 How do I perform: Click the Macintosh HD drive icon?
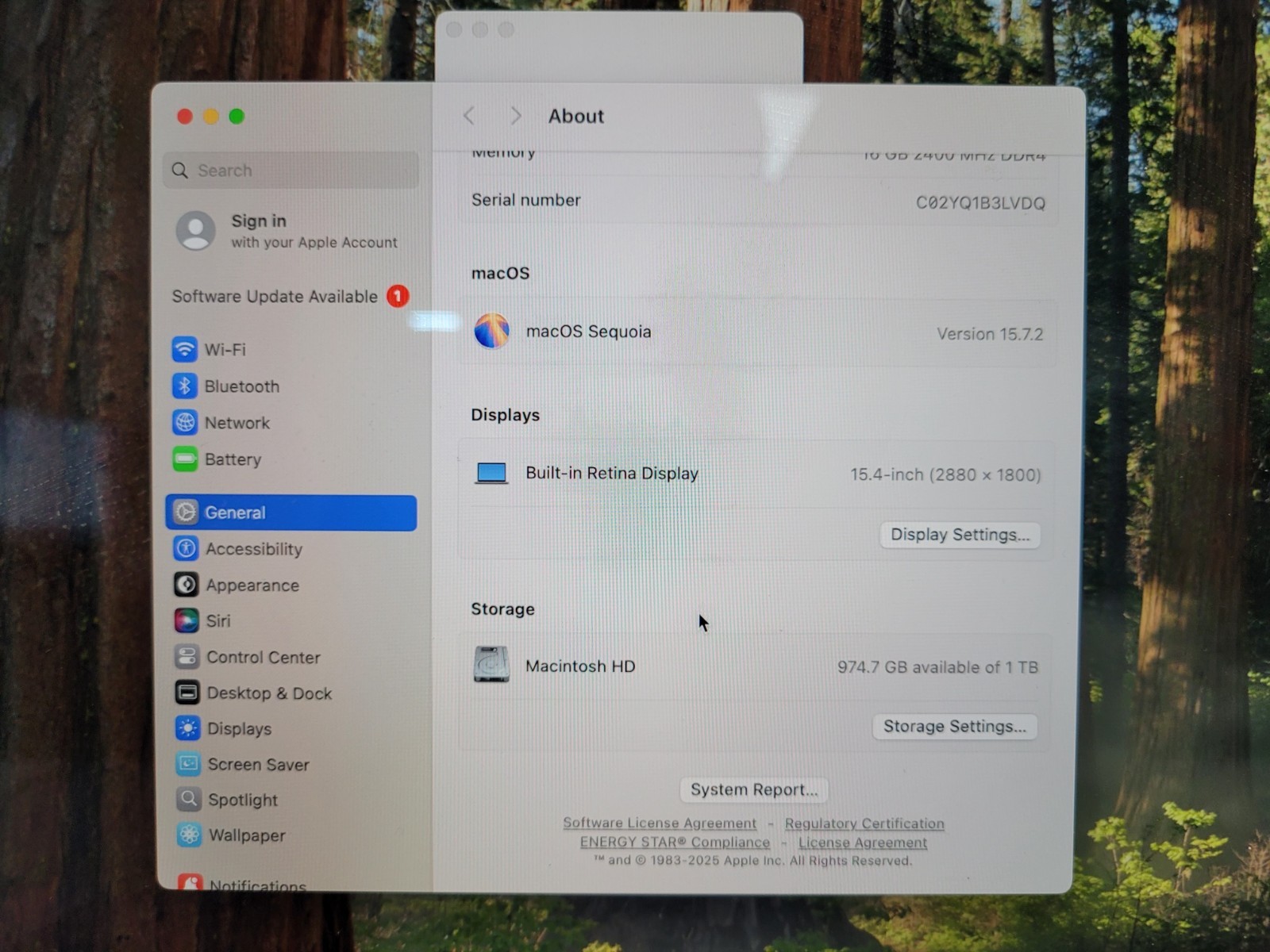point(491,665)
